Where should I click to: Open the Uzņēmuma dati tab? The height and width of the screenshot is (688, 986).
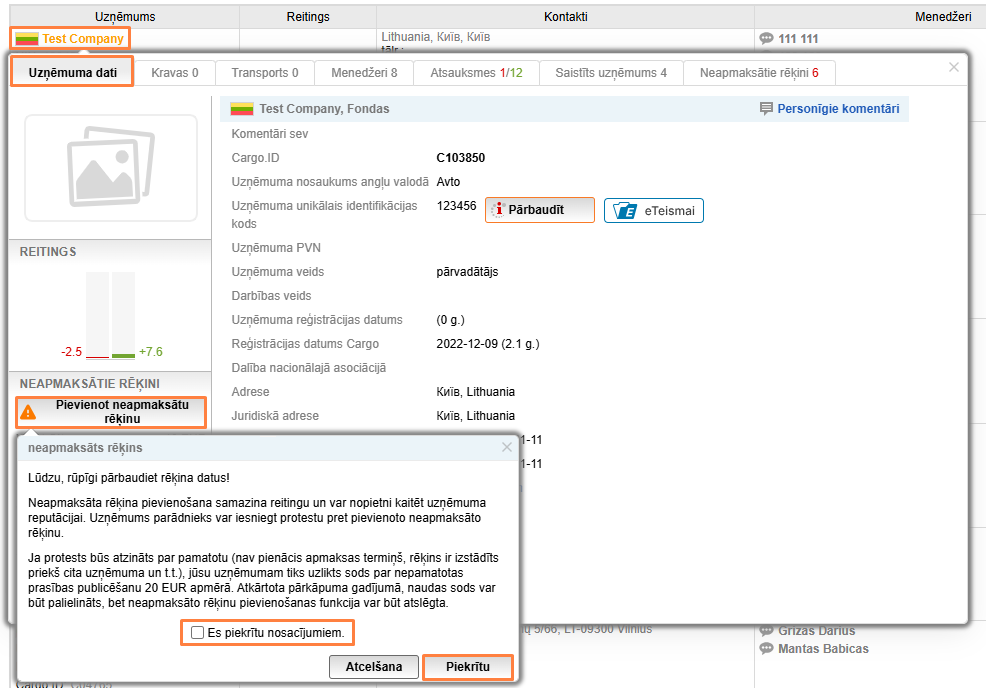tap(72, 72)
